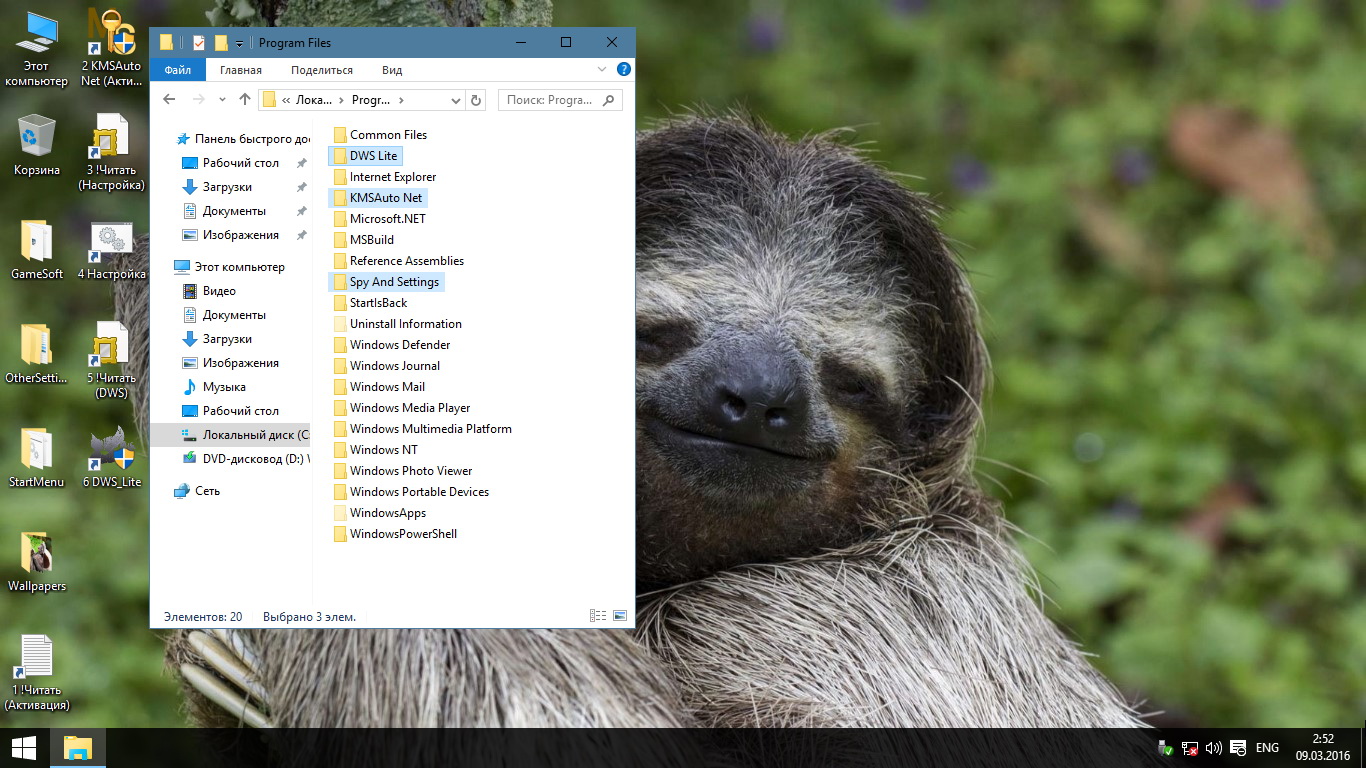Click the refresh button in address bar
Image resolution: width=1366 pixels, height=768 pixels.
[x=476, y=100]
